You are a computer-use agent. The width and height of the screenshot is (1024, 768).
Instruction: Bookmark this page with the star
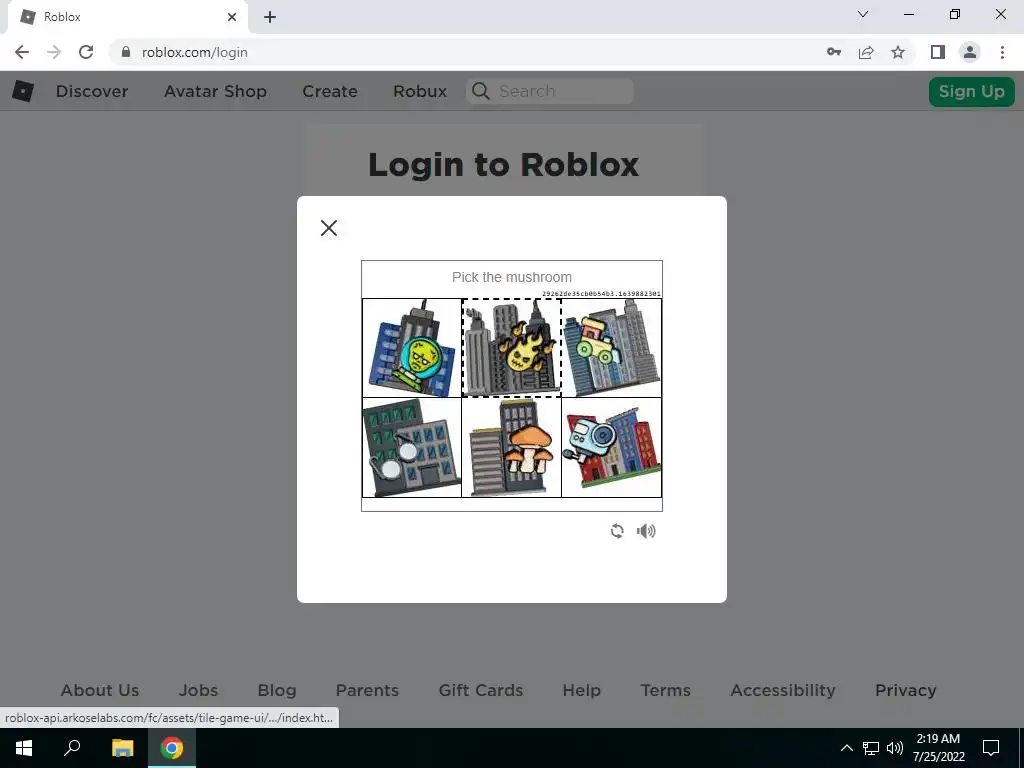point(898,52)
